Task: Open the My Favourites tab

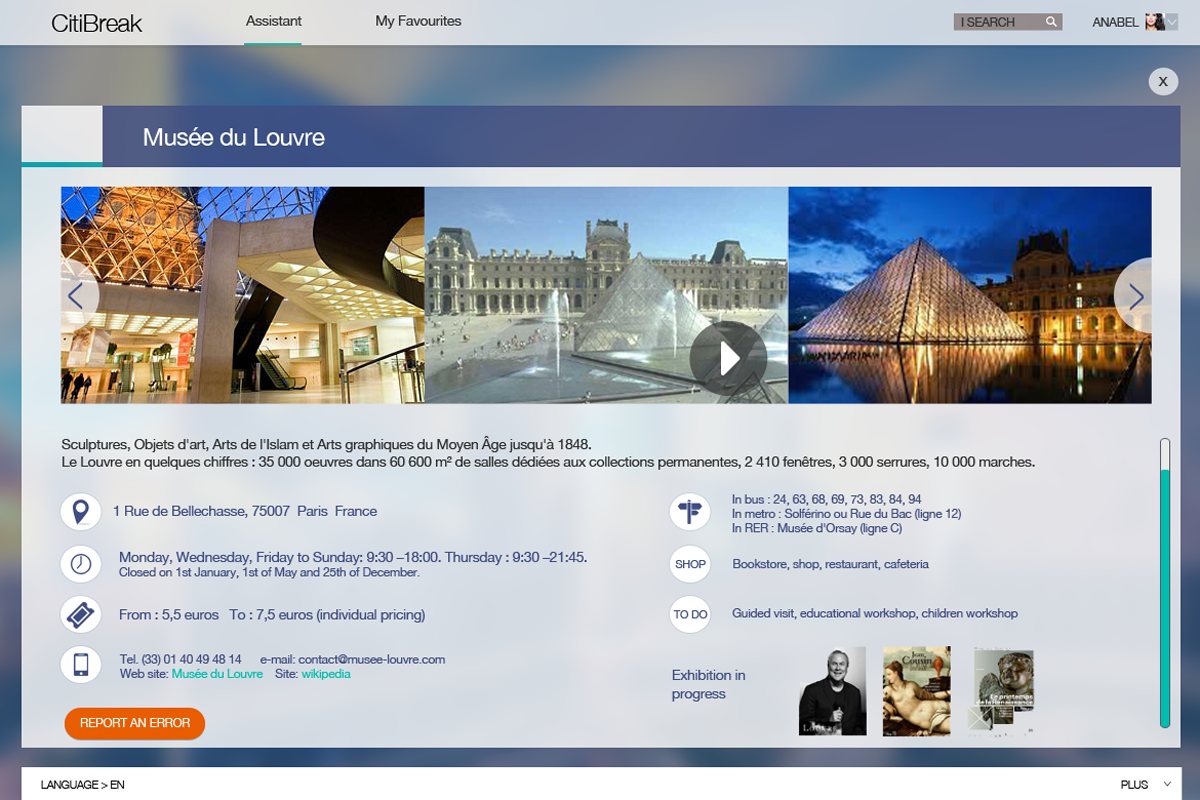Action: [418, 21]
